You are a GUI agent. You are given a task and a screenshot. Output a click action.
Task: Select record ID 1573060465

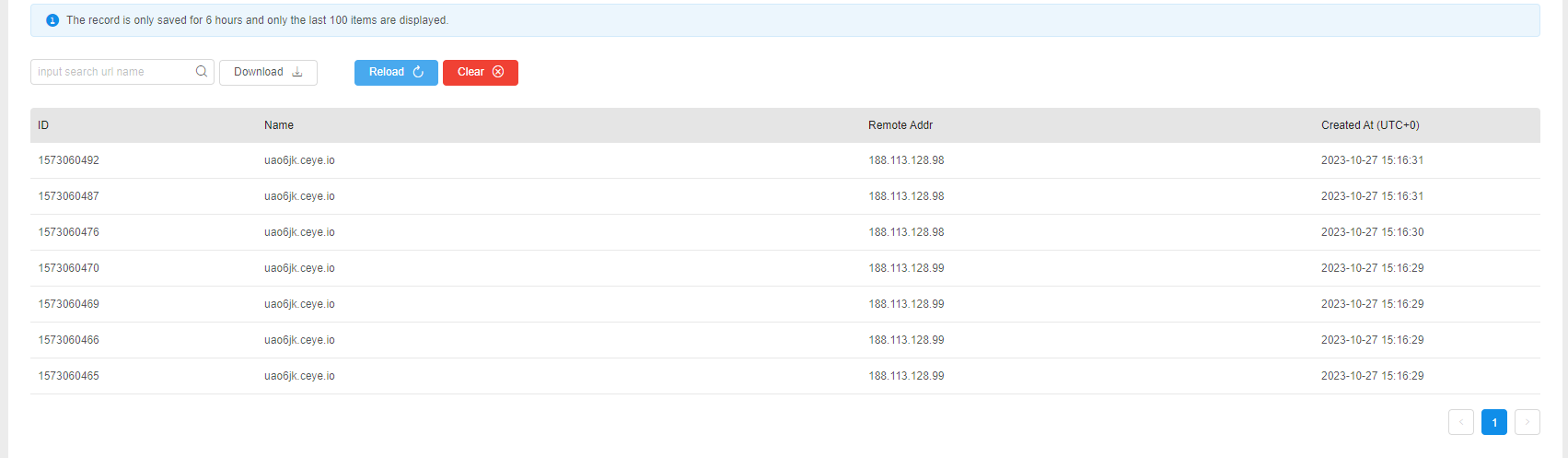point(68,376)
